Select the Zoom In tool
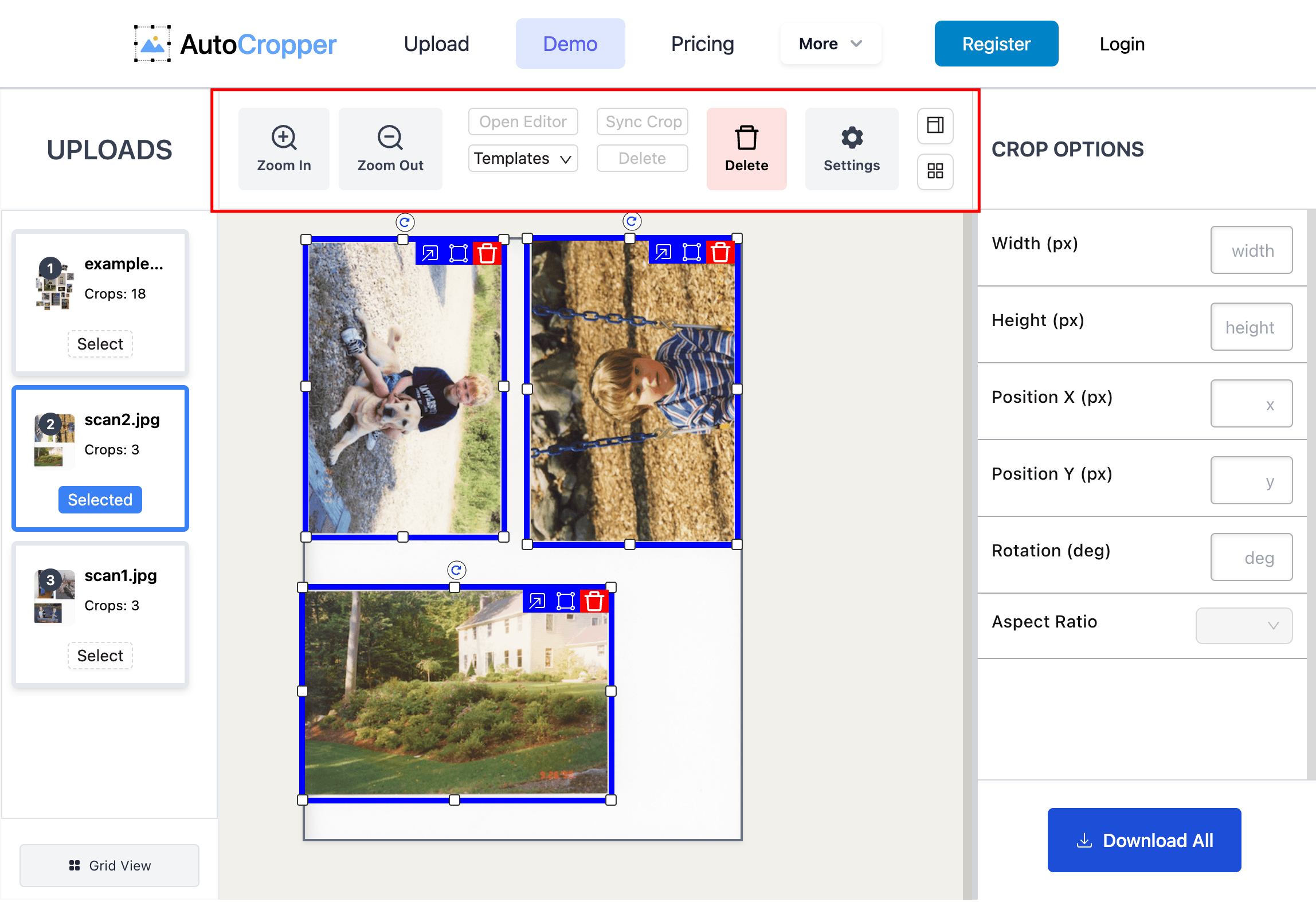The width and height of the screenshot is (1316, 902). (x=284, y=148)
